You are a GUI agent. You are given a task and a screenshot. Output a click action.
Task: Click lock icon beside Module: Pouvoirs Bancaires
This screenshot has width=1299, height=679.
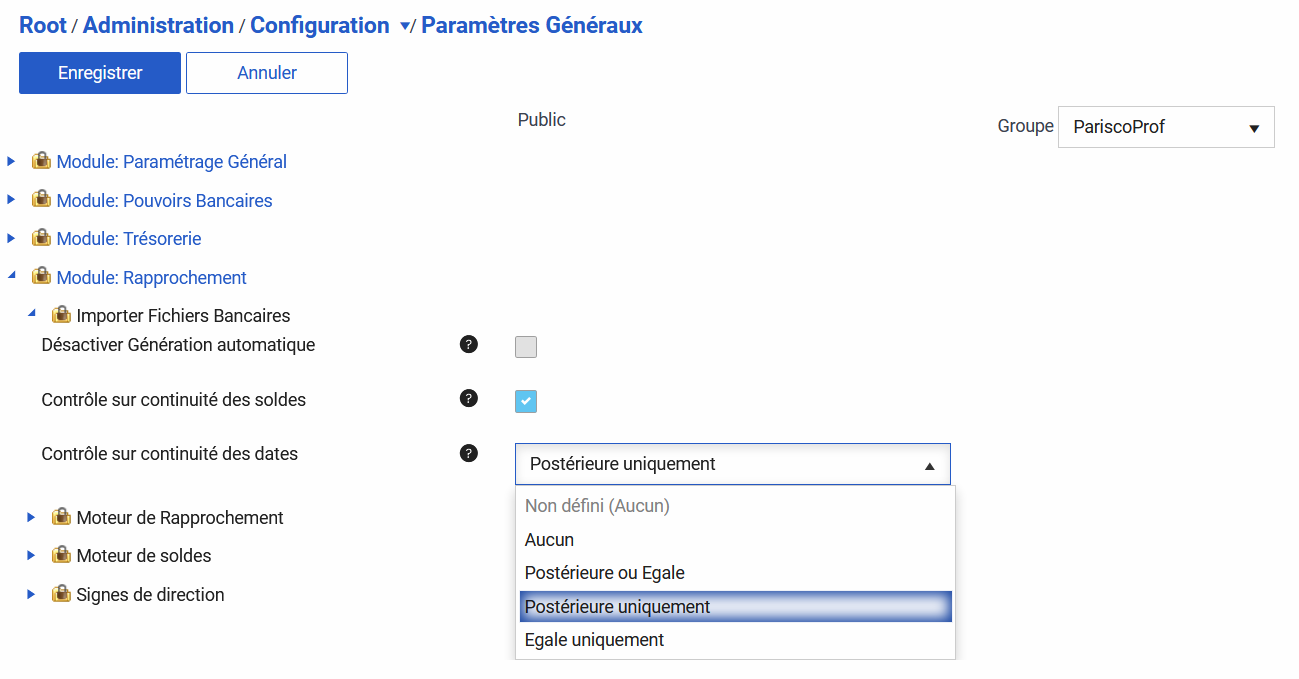point(41,199)
